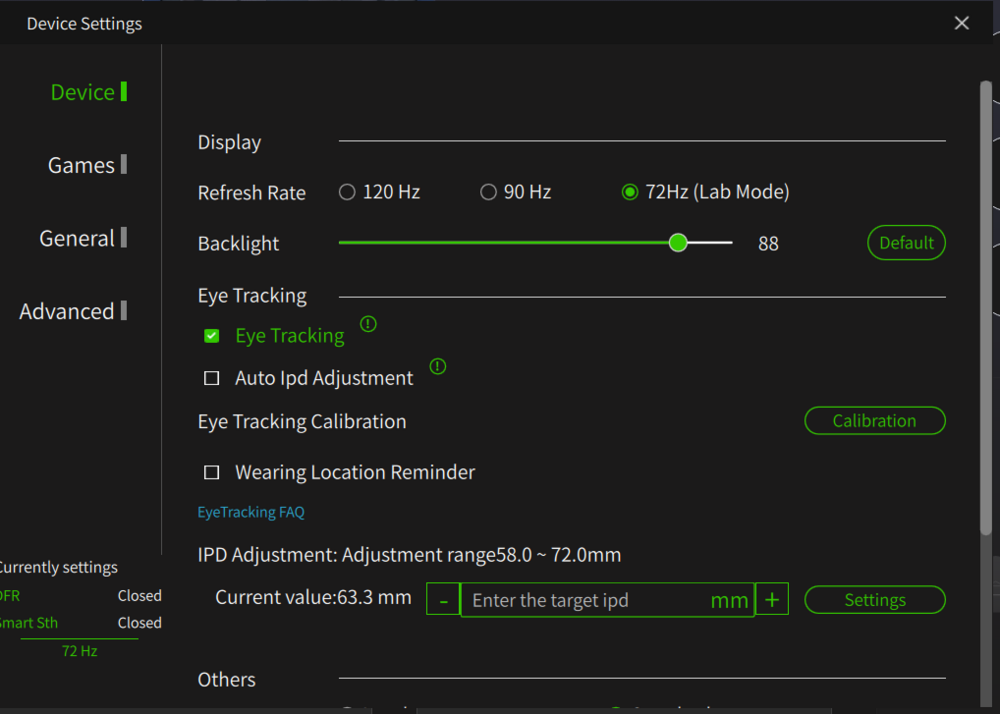Turn on Wearing Location Reminder
Viewport: 1000px width, 714px height.
(211, 472)
